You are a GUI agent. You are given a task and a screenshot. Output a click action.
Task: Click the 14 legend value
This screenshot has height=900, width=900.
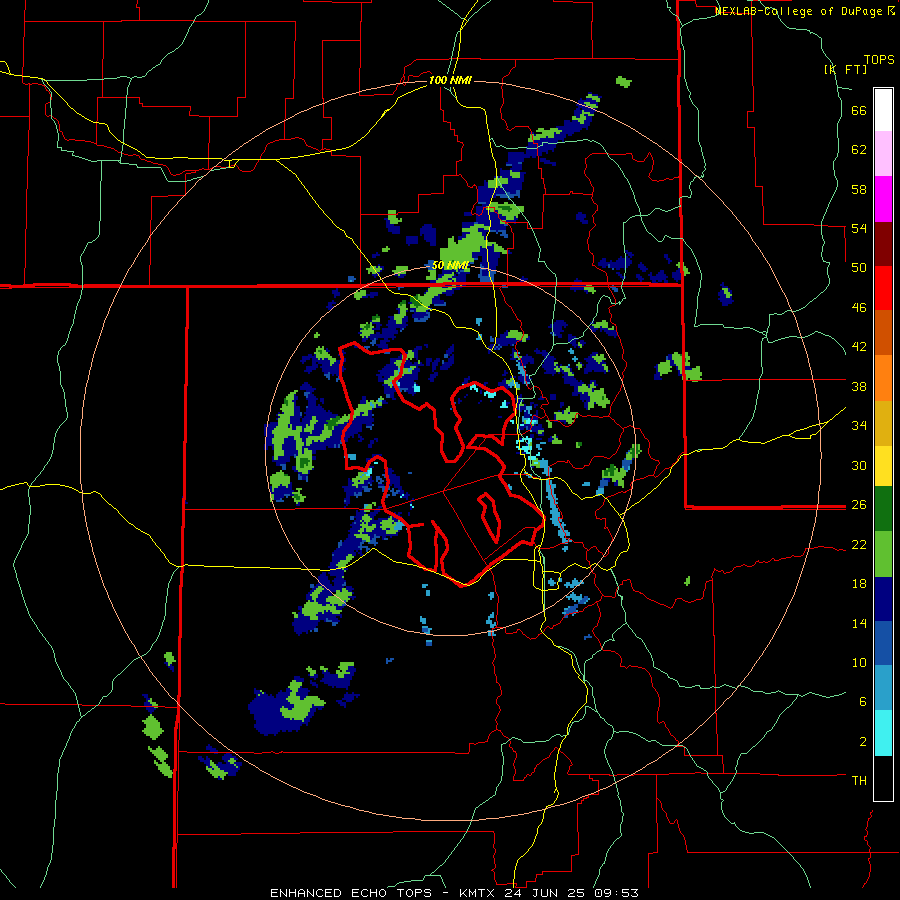click(859, 623)
